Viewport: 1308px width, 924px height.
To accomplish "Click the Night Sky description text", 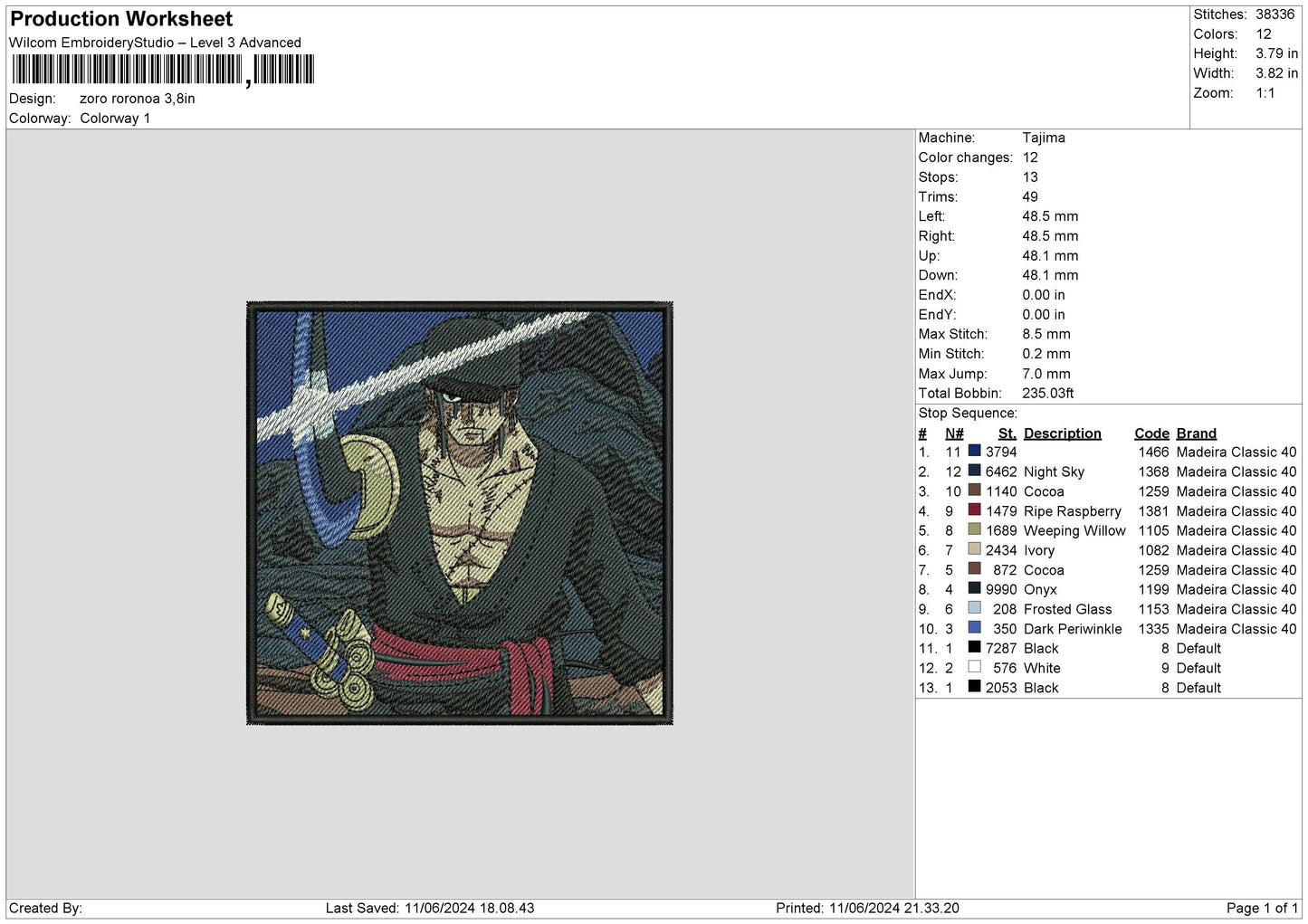I will coord(1054,472).
